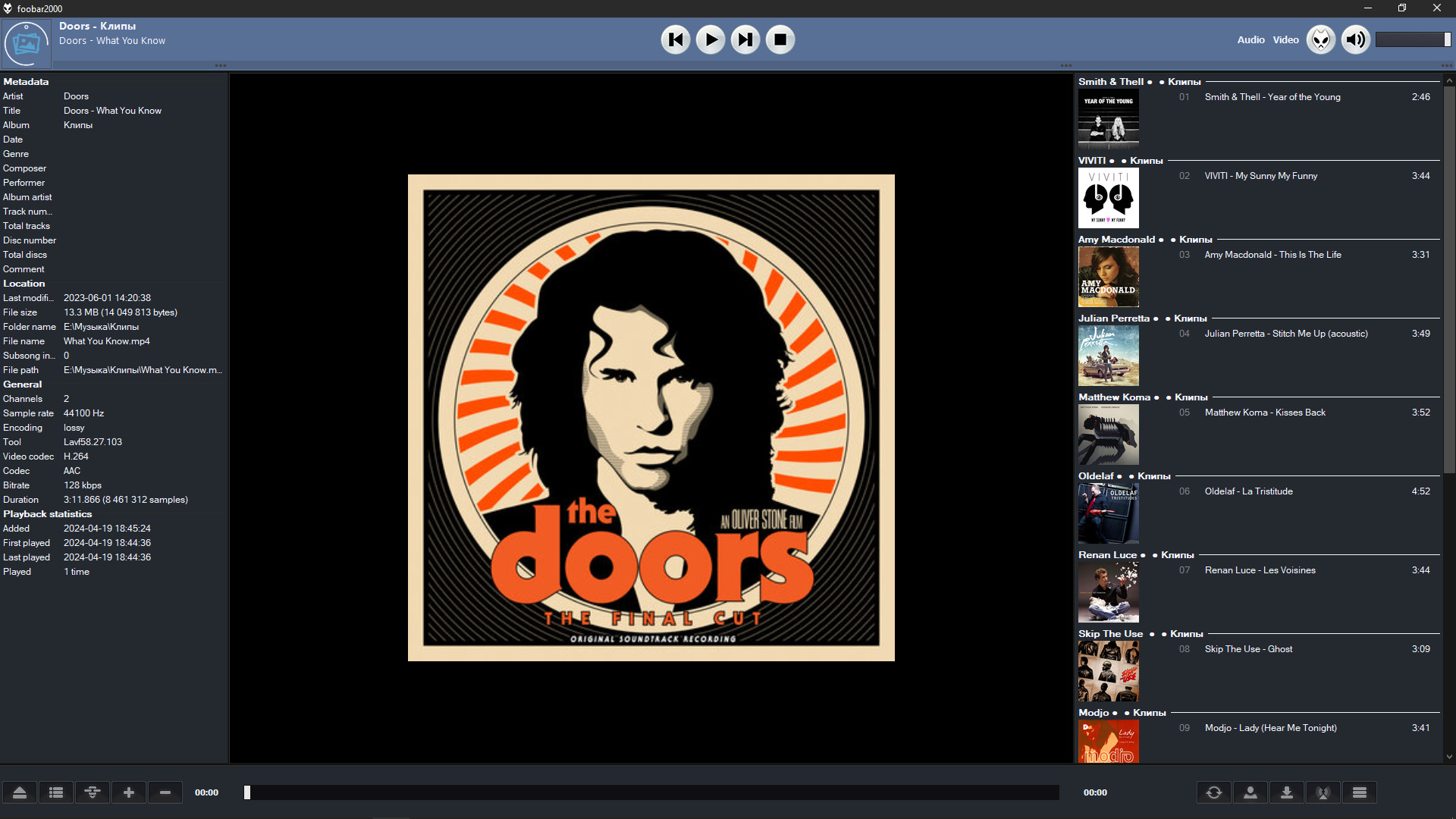Viewport: 1456px width, 819px height.
Task: Switch to the Audio view
Action: click(x=1250, y=39)
